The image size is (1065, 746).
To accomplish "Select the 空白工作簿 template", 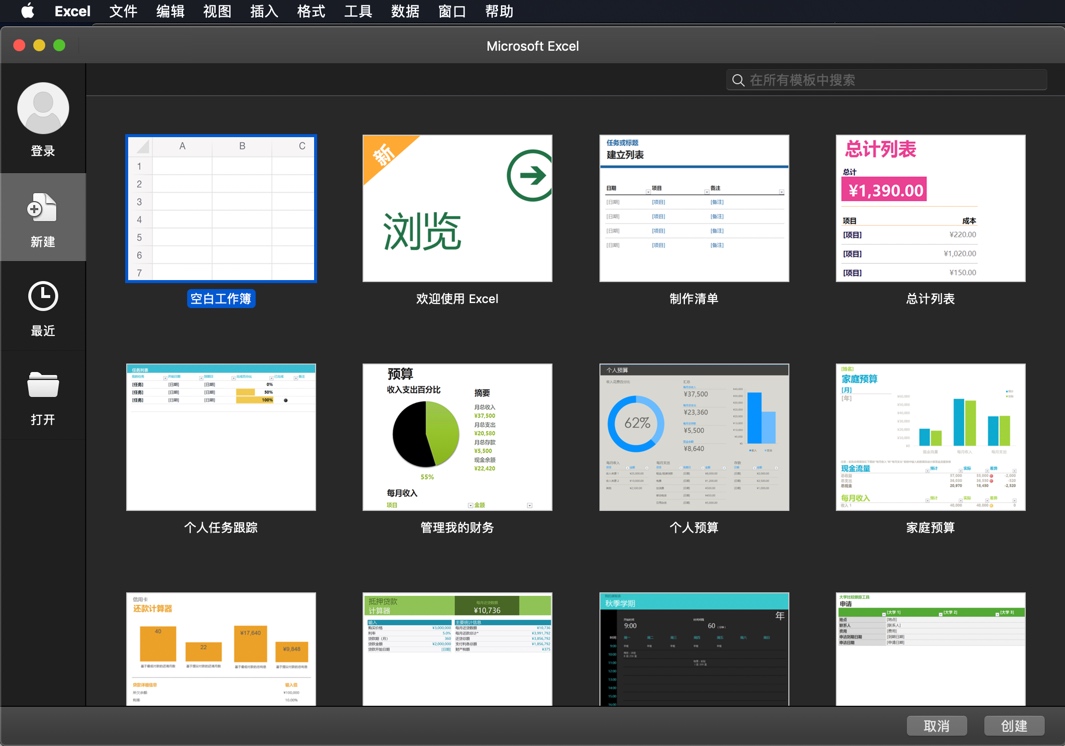I will tap(220, 207).
